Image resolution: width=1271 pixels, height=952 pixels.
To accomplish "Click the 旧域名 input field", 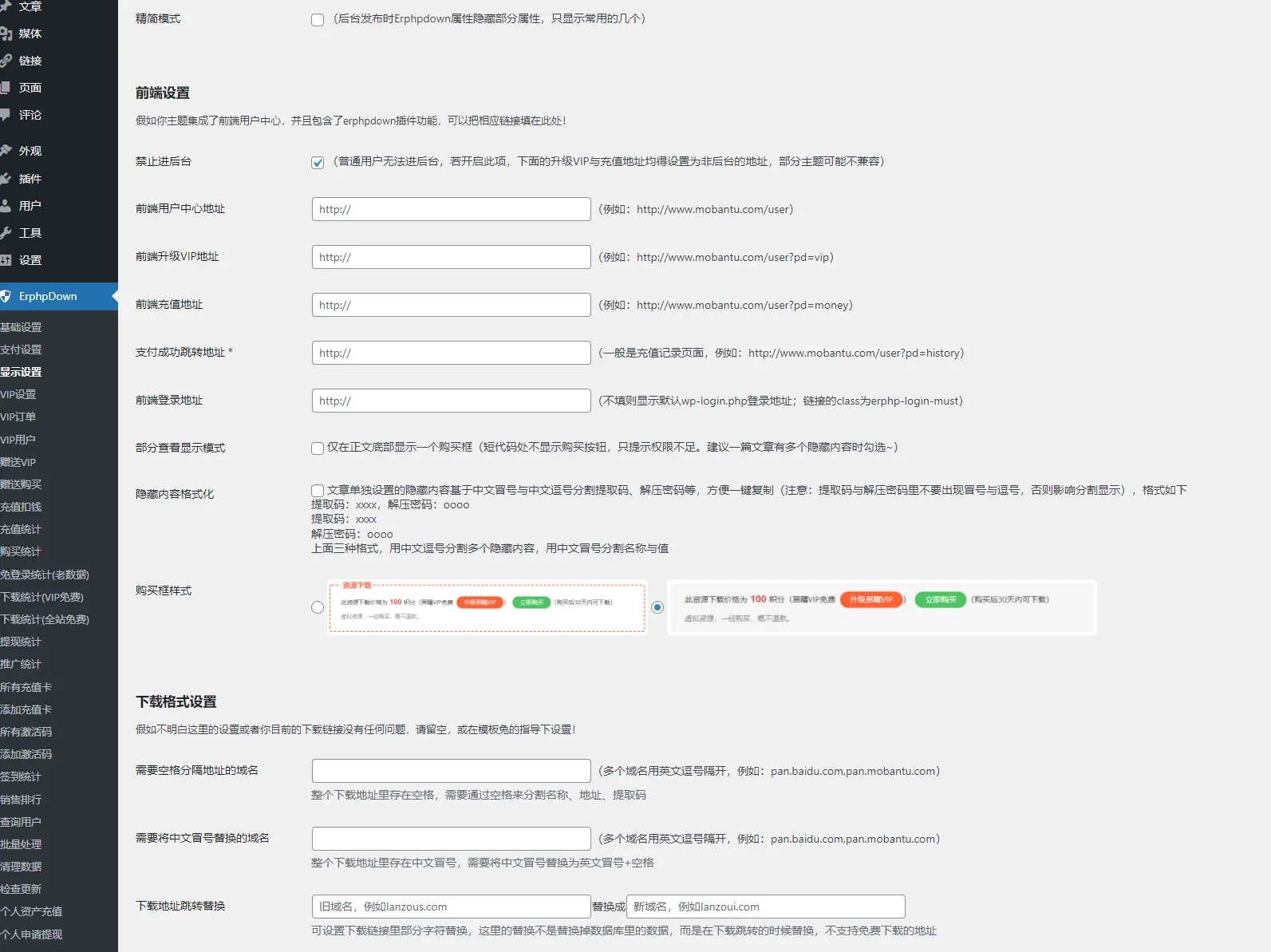I will click(x=452, y=907).
